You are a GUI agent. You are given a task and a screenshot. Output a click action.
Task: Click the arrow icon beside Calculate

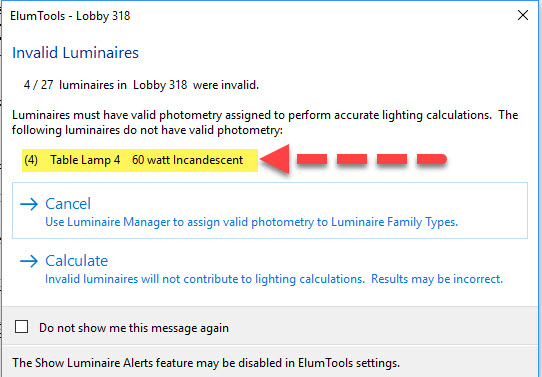(29, 261)
